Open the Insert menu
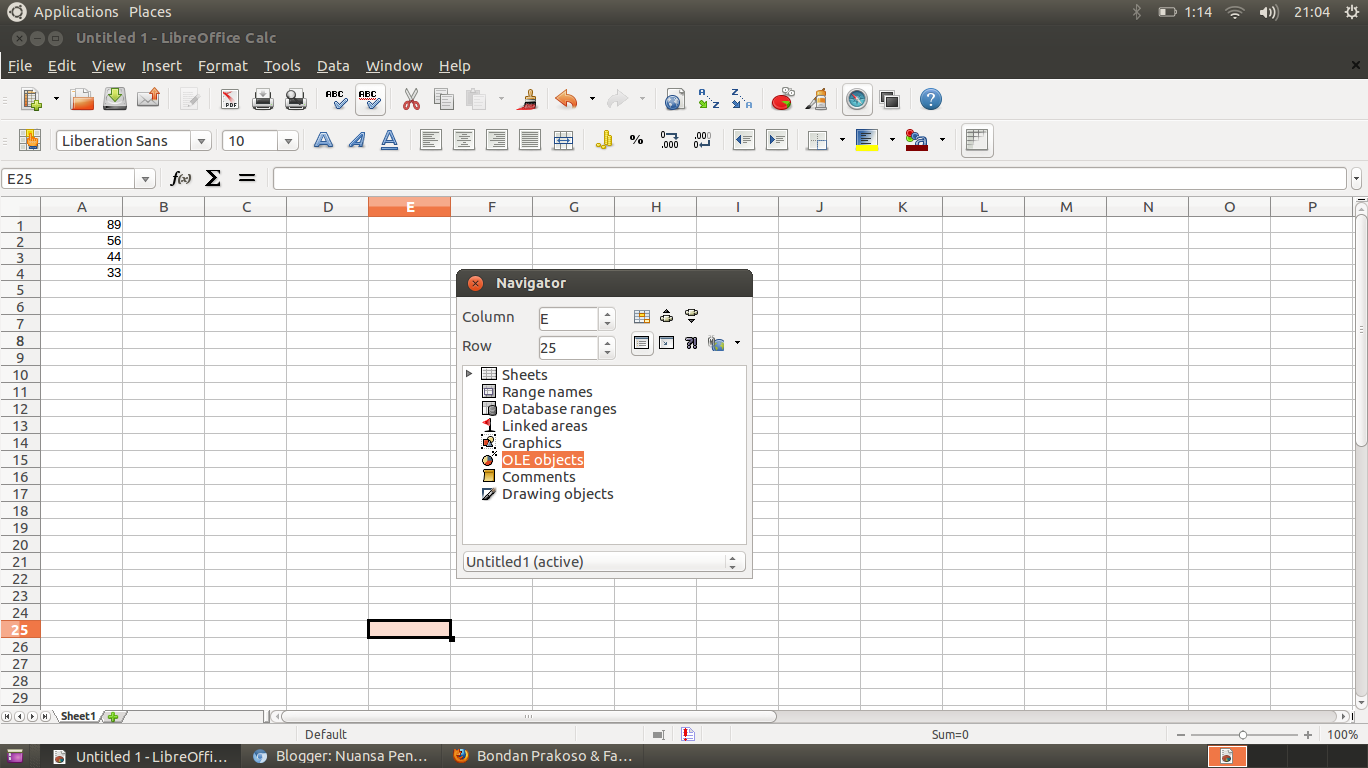The image size is (1368, 768). click(x=162, y=66)
